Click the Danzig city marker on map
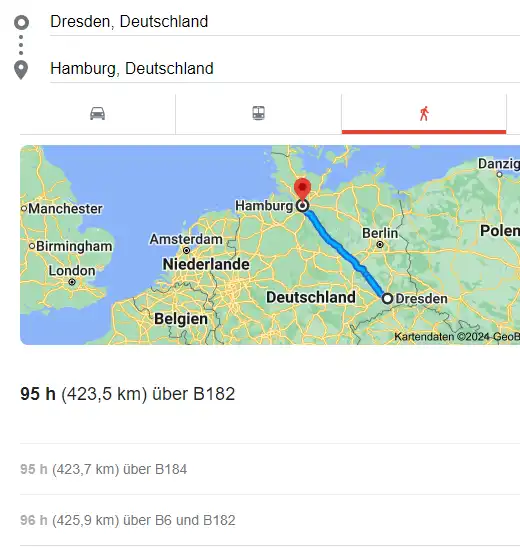Screen dimensions: 520x549 point(499,174)
